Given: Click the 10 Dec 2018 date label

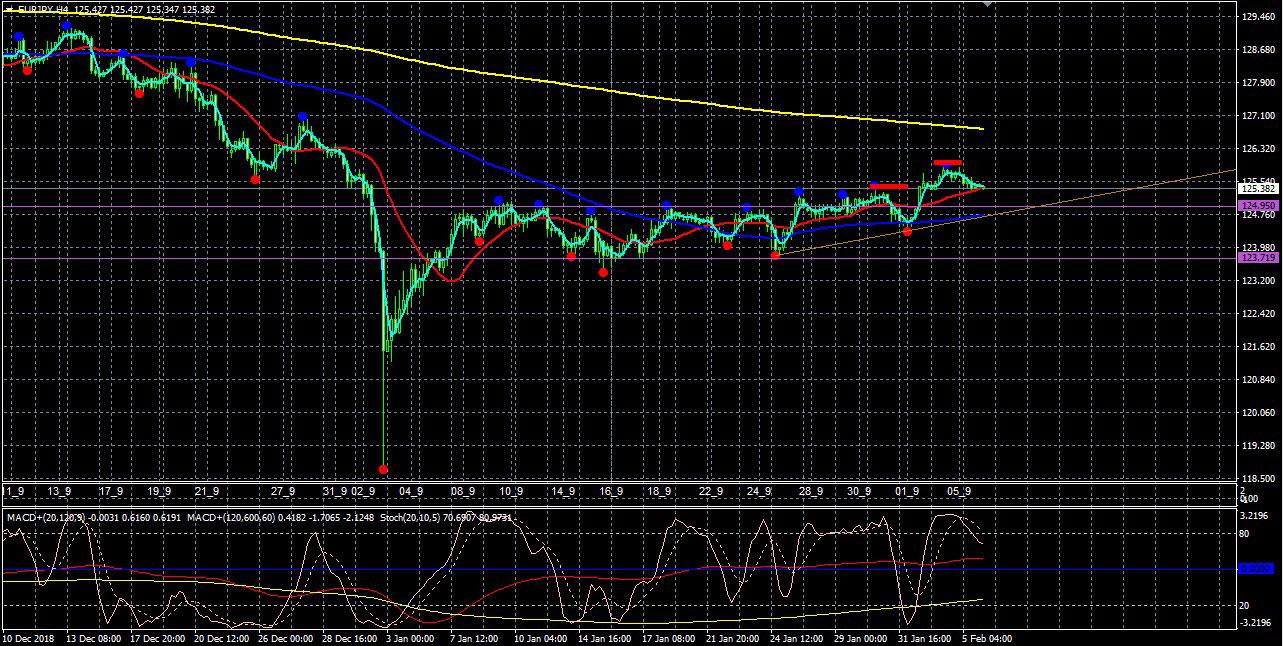Looking at the screenshot, I should (30, 637).
